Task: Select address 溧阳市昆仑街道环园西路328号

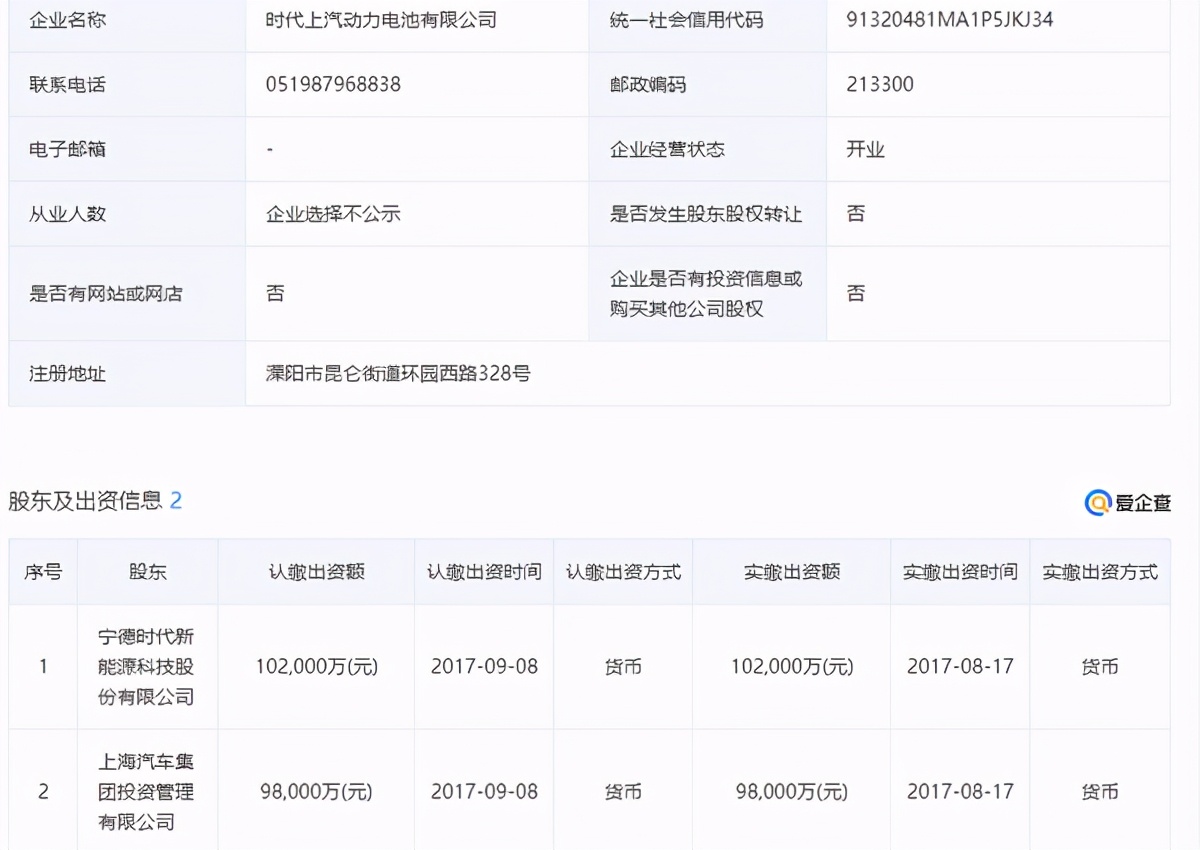Action: [398, 374]
